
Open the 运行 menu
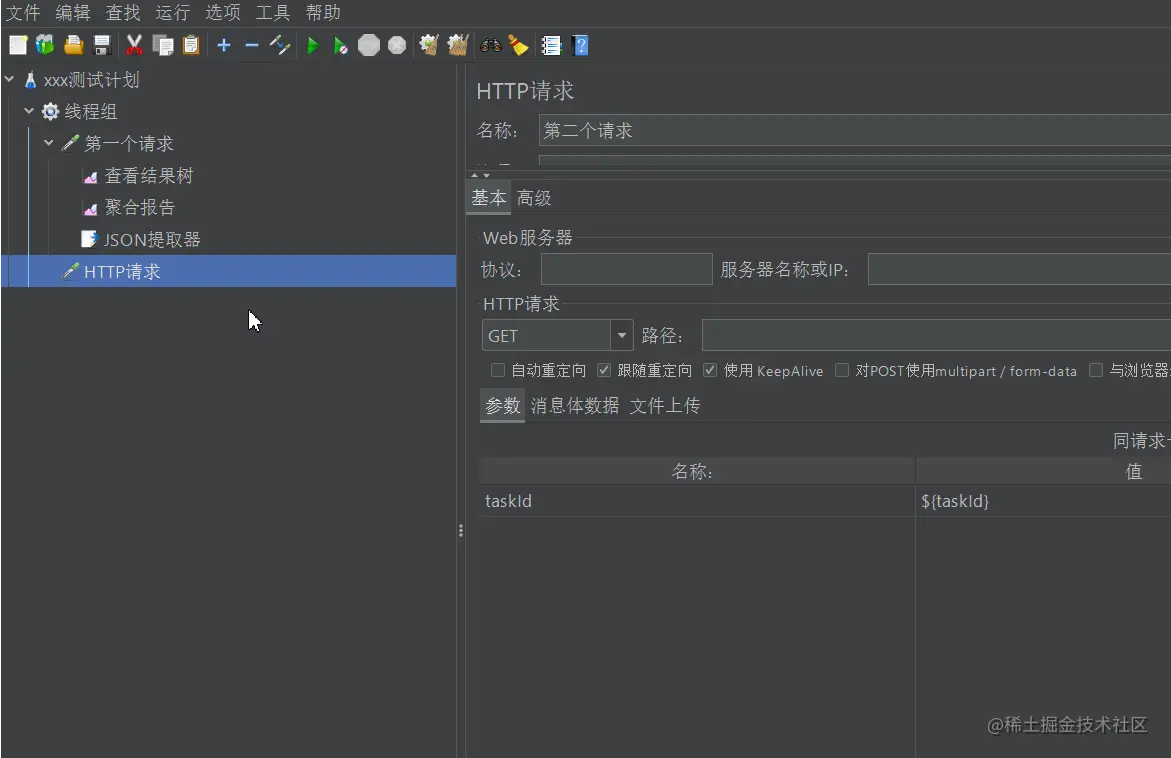[x=173, y=13]
